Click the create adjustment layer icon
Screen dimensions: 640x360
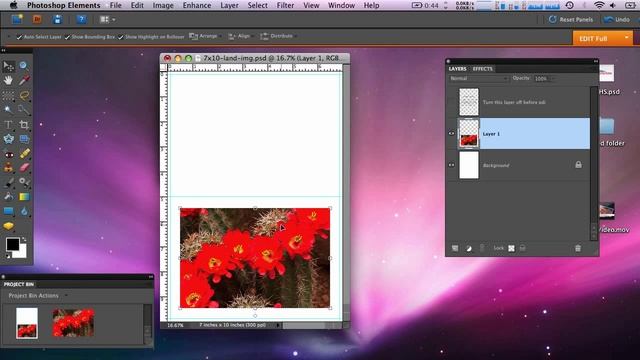[469, 248]
